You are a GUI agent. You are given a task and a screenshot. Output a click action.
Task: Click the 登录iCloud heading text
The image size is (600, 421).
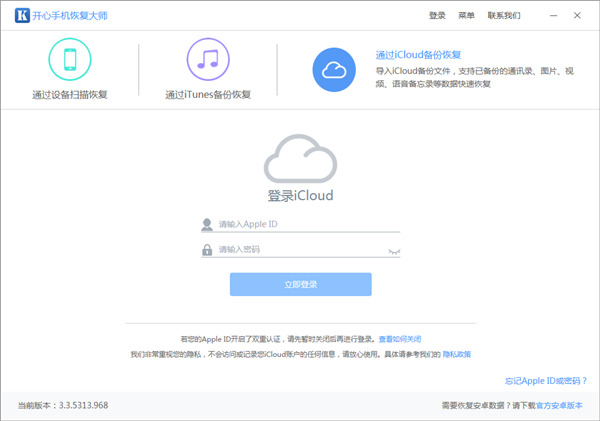click(x=300, y=196)
